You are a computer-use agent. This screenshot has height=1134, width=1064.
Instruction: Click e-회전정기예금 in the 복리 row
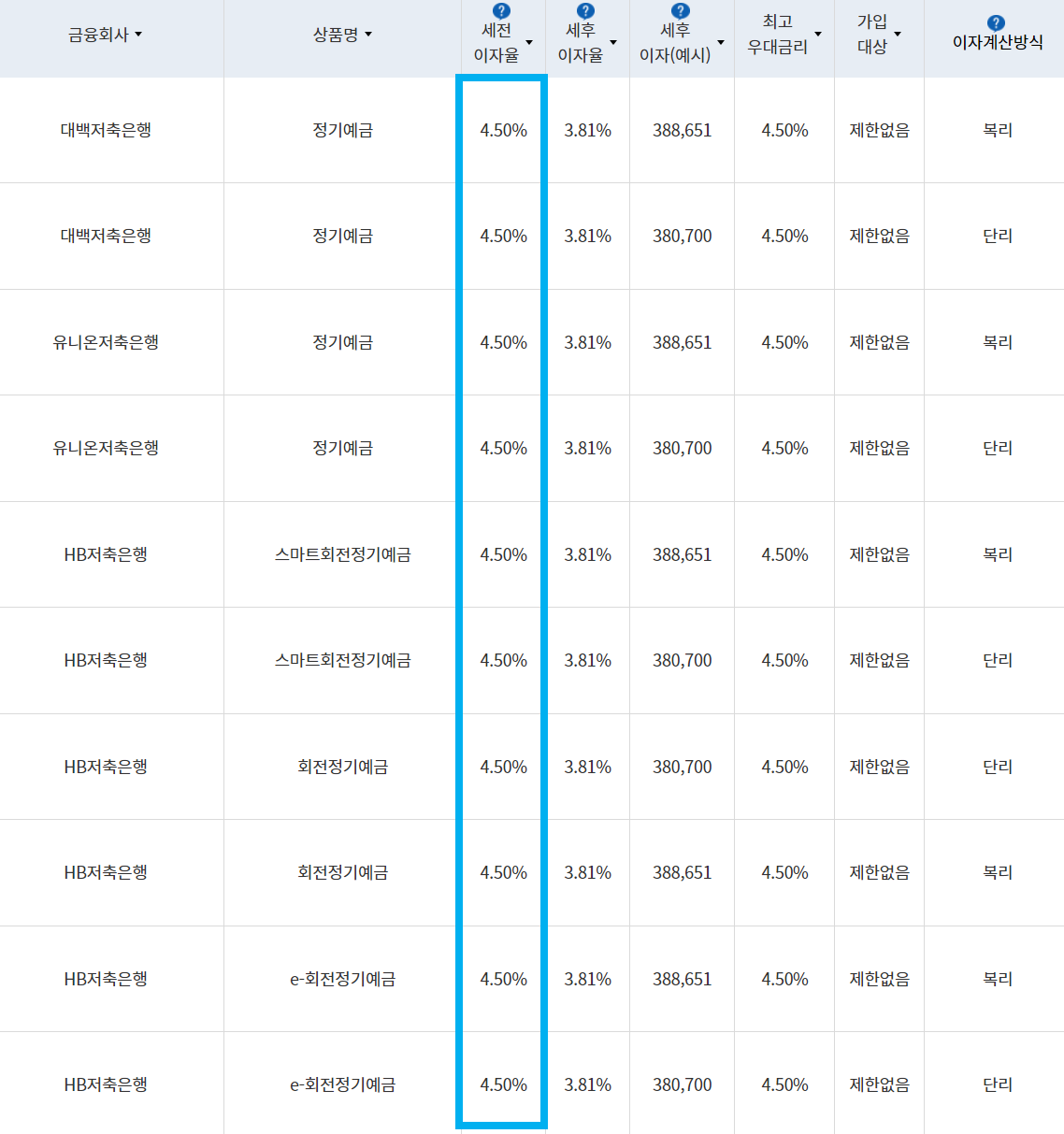(x=343, y=979)
